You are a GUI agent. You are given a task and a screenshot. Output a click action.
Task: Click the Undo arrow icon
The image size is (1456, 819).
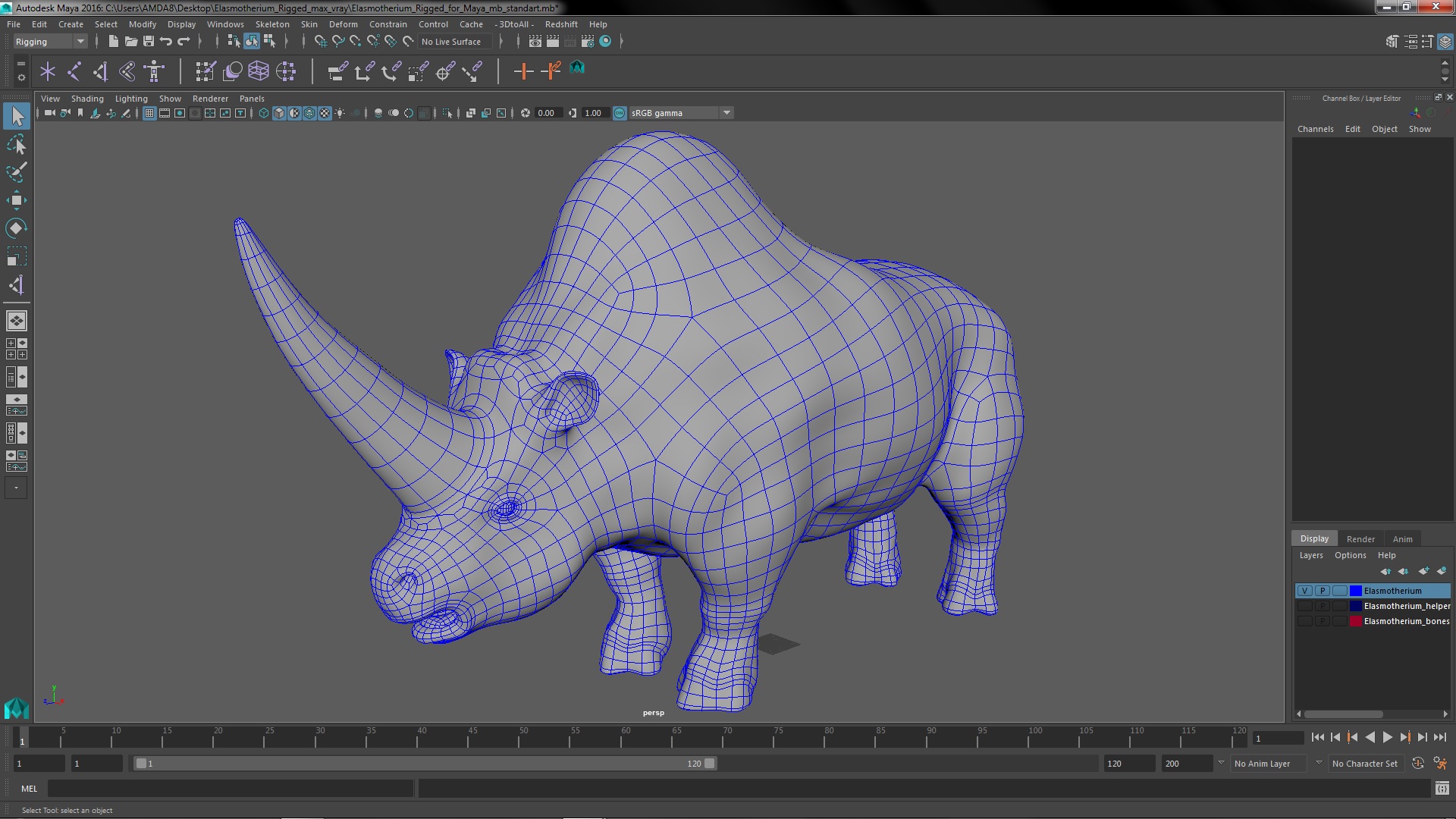(165, 41)
